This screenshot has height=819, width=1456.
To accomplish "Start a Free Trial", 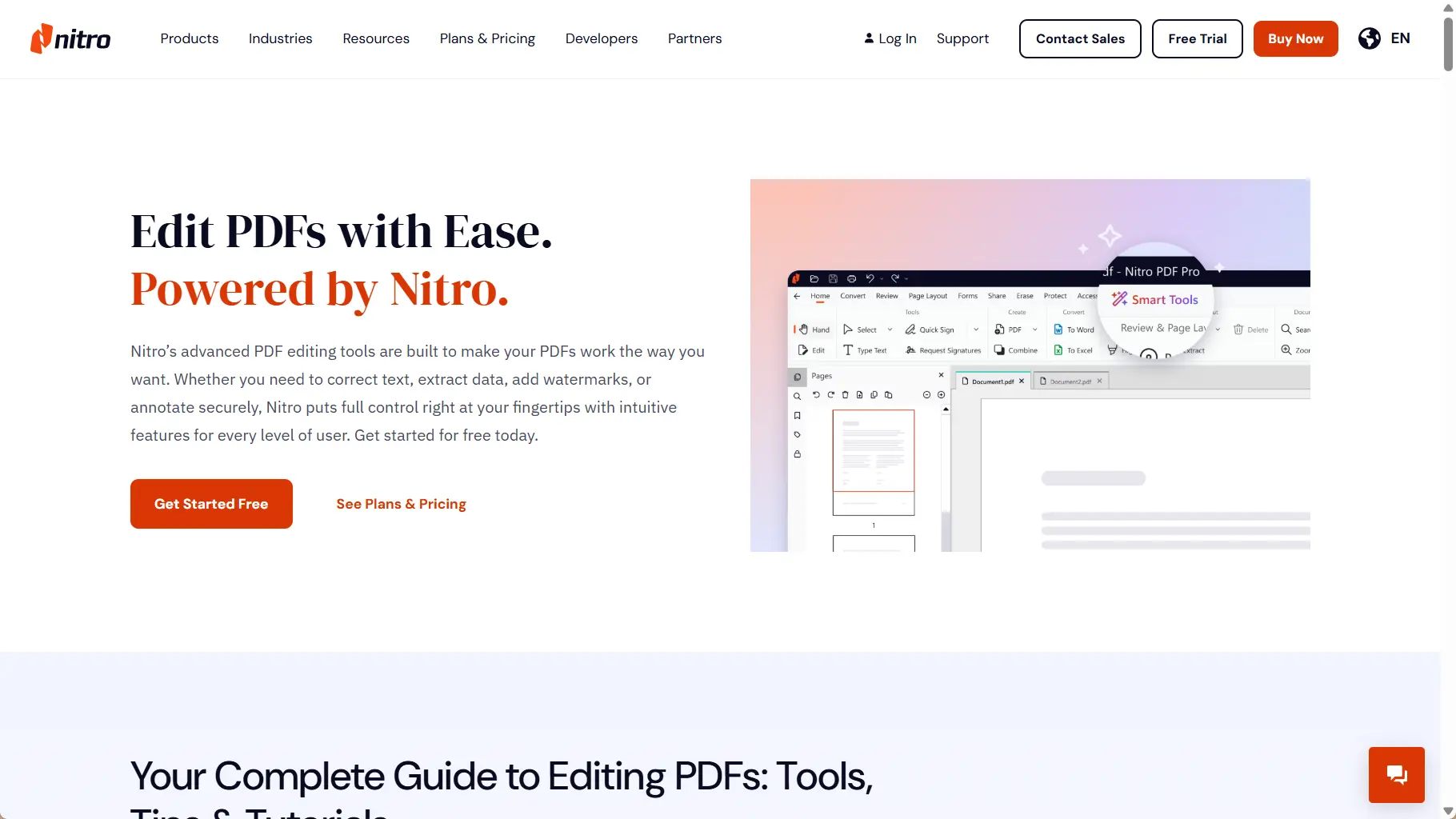I will coord(1197,38).
